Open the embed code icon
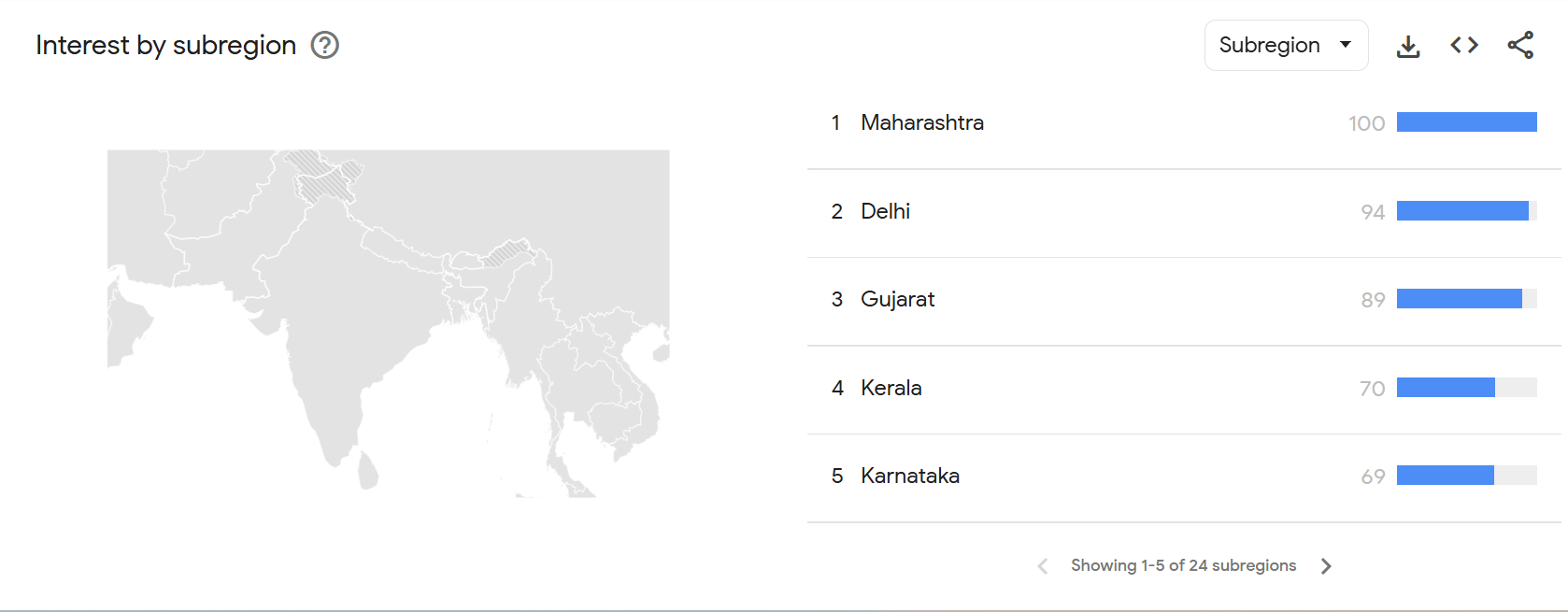The image size is (1568, 612). [1463, 45]
